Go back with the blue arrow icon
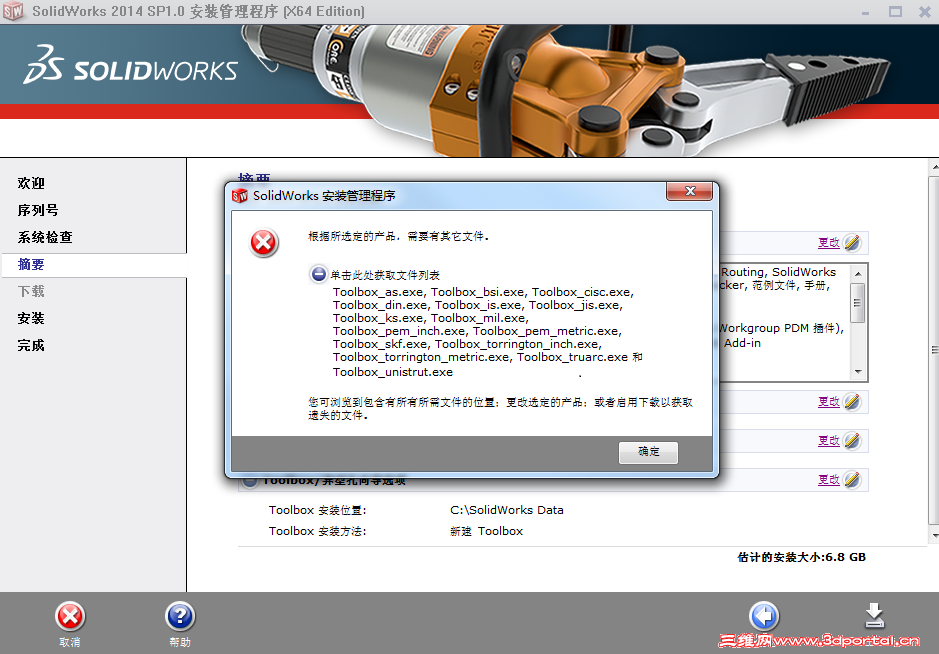 tap(764, 616)
